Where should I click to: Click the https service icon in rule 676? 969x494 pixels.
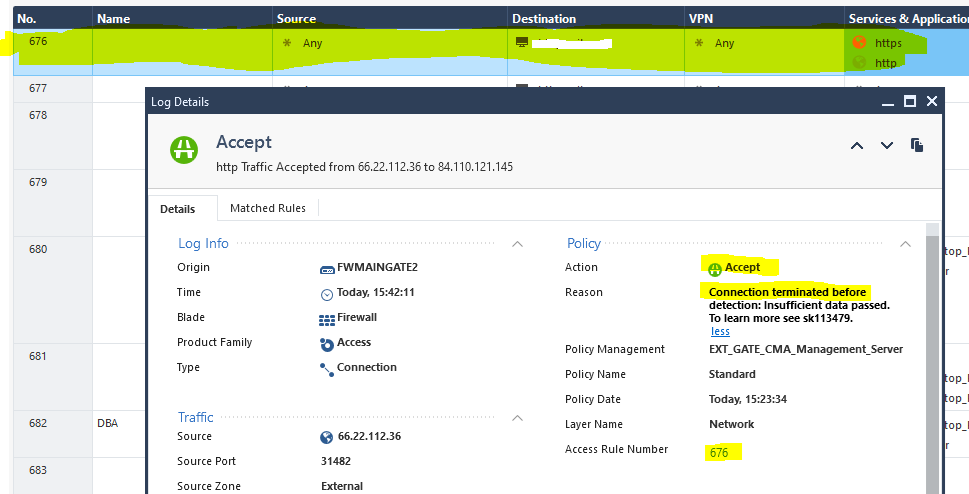[x=858, y=43]
